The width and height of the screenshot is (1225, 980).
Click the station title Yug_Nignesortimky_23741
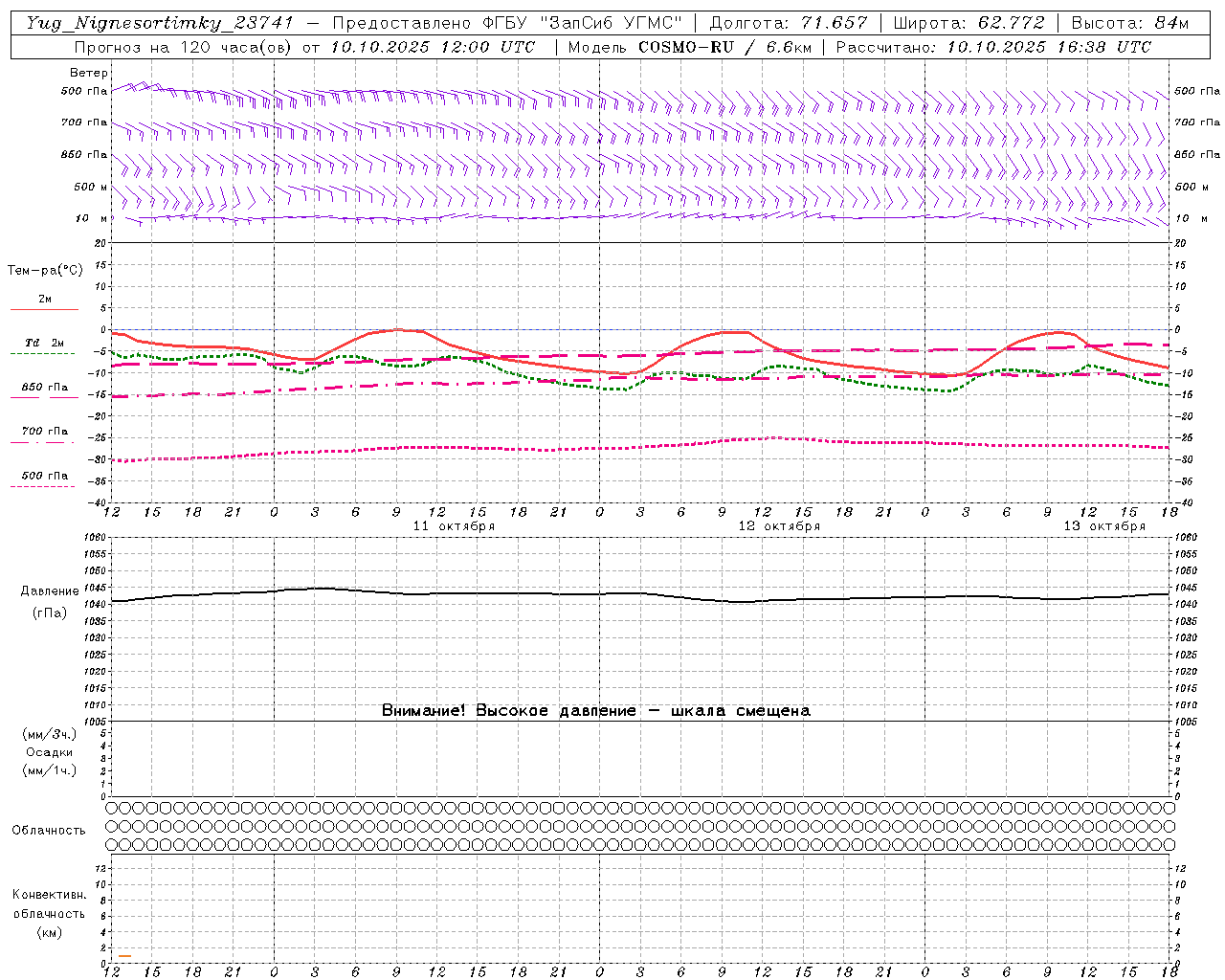tap(160, 23)
